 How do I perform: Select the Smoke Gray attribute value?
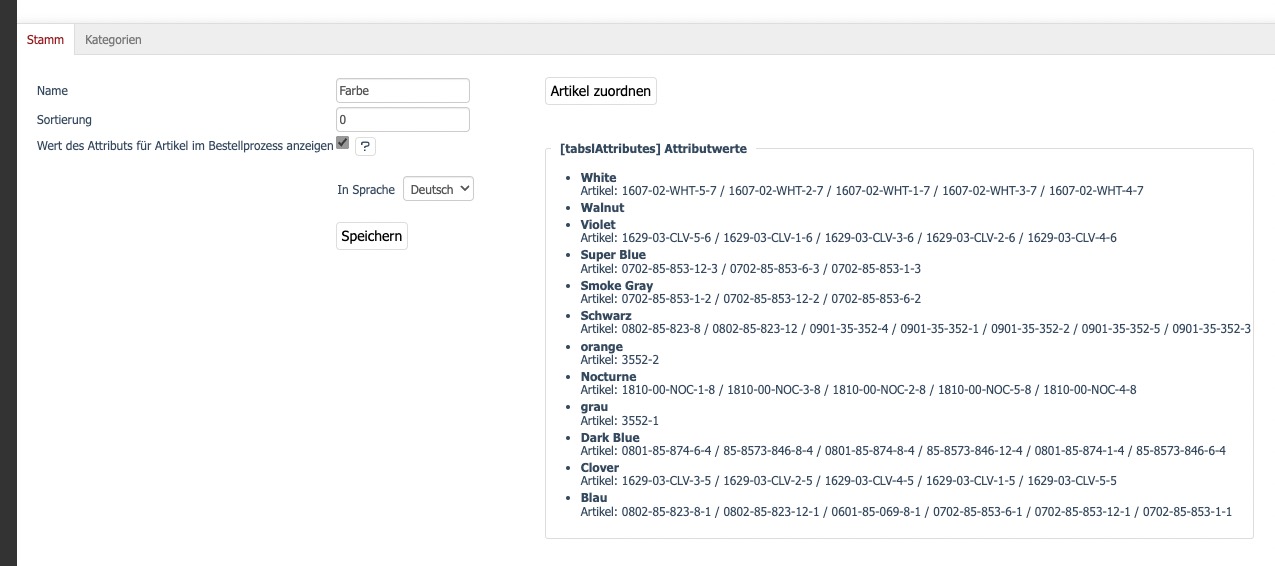coord(616,286)
